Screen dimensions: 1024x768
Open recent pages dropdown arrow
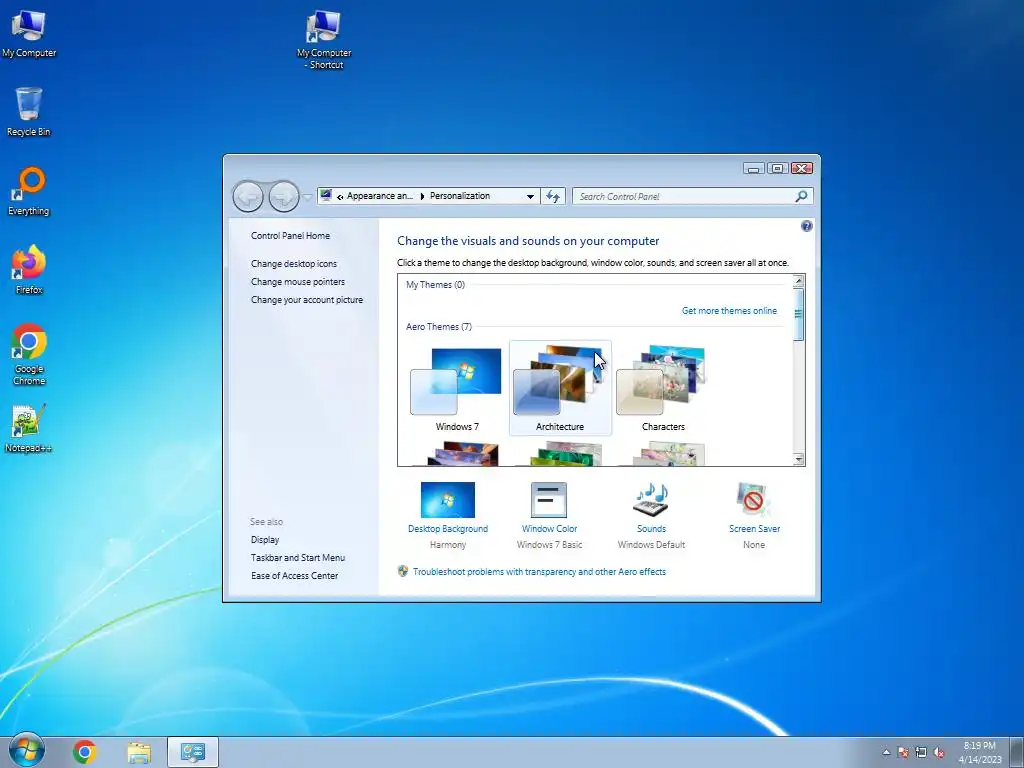point(307,197)
